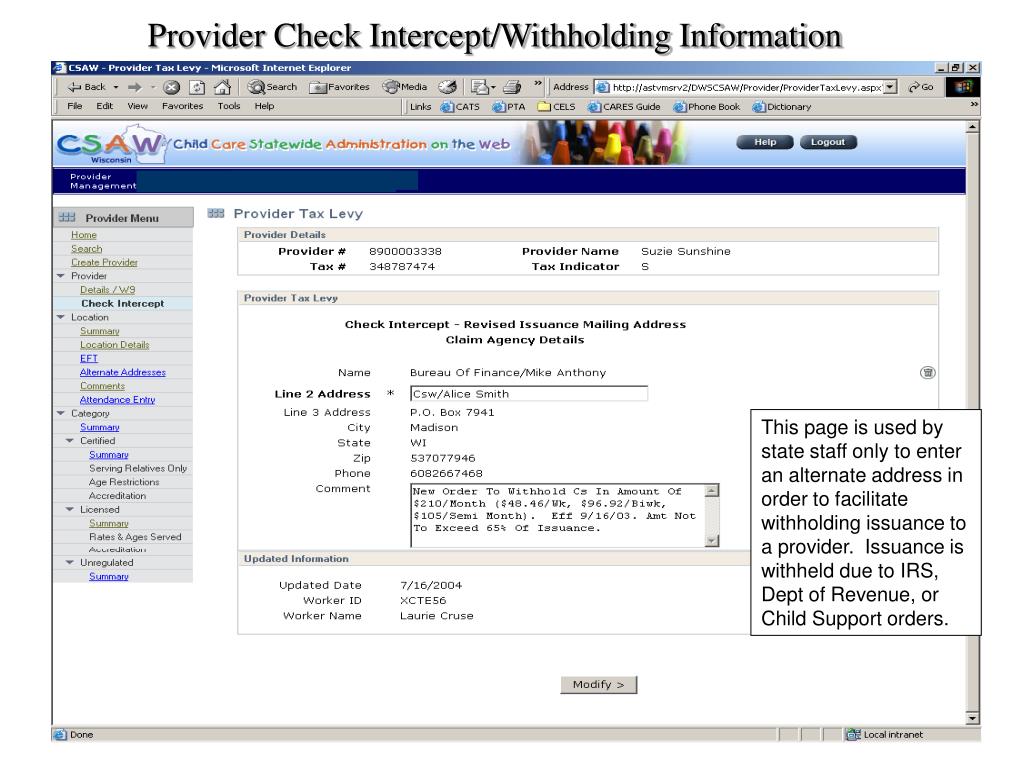Click page scrollbar down arrow
1024x768 pixels.
pyautogui.click(x=972, y=718)
